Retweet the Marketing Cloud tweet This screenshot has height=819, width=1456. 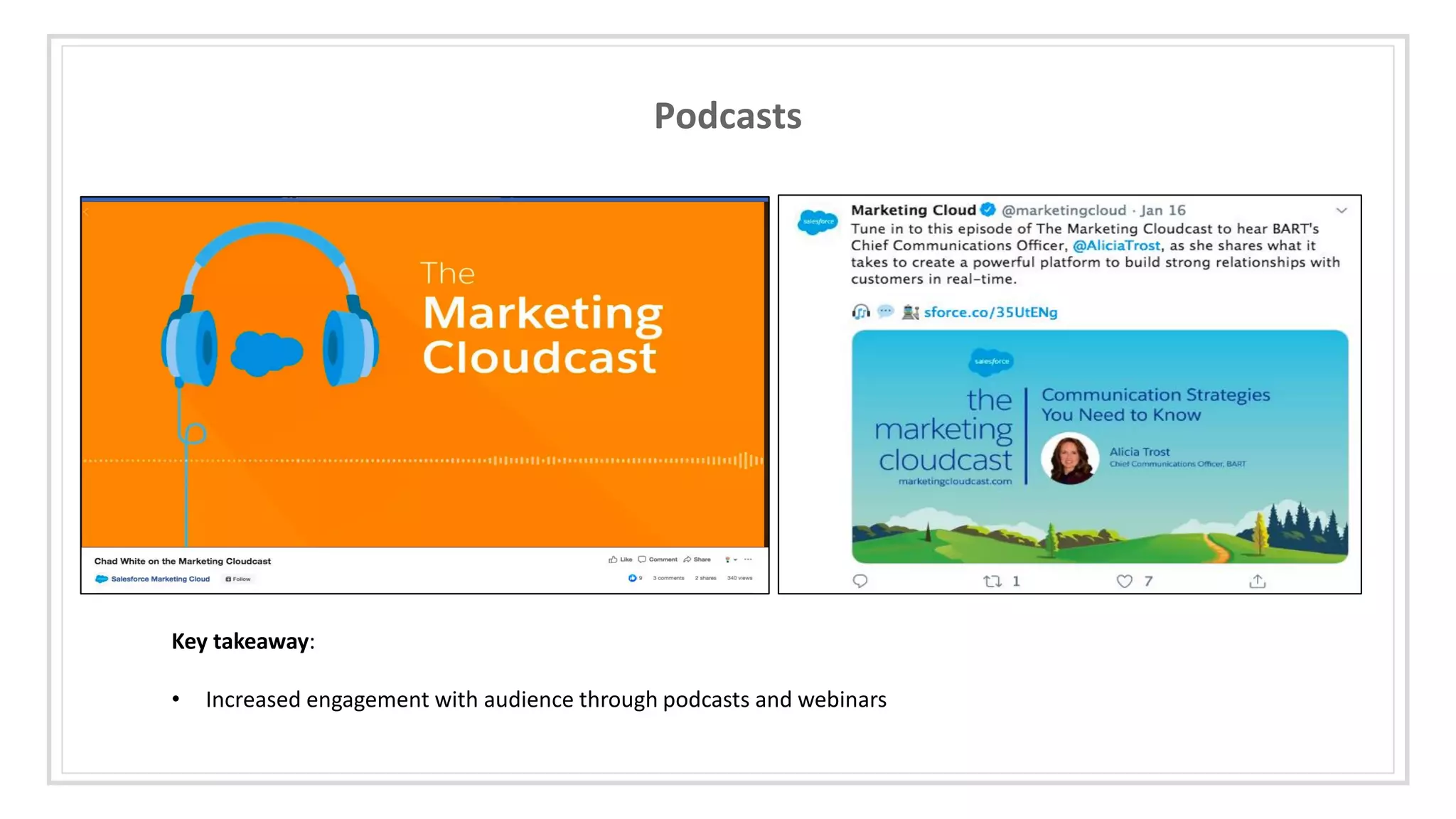992,581
